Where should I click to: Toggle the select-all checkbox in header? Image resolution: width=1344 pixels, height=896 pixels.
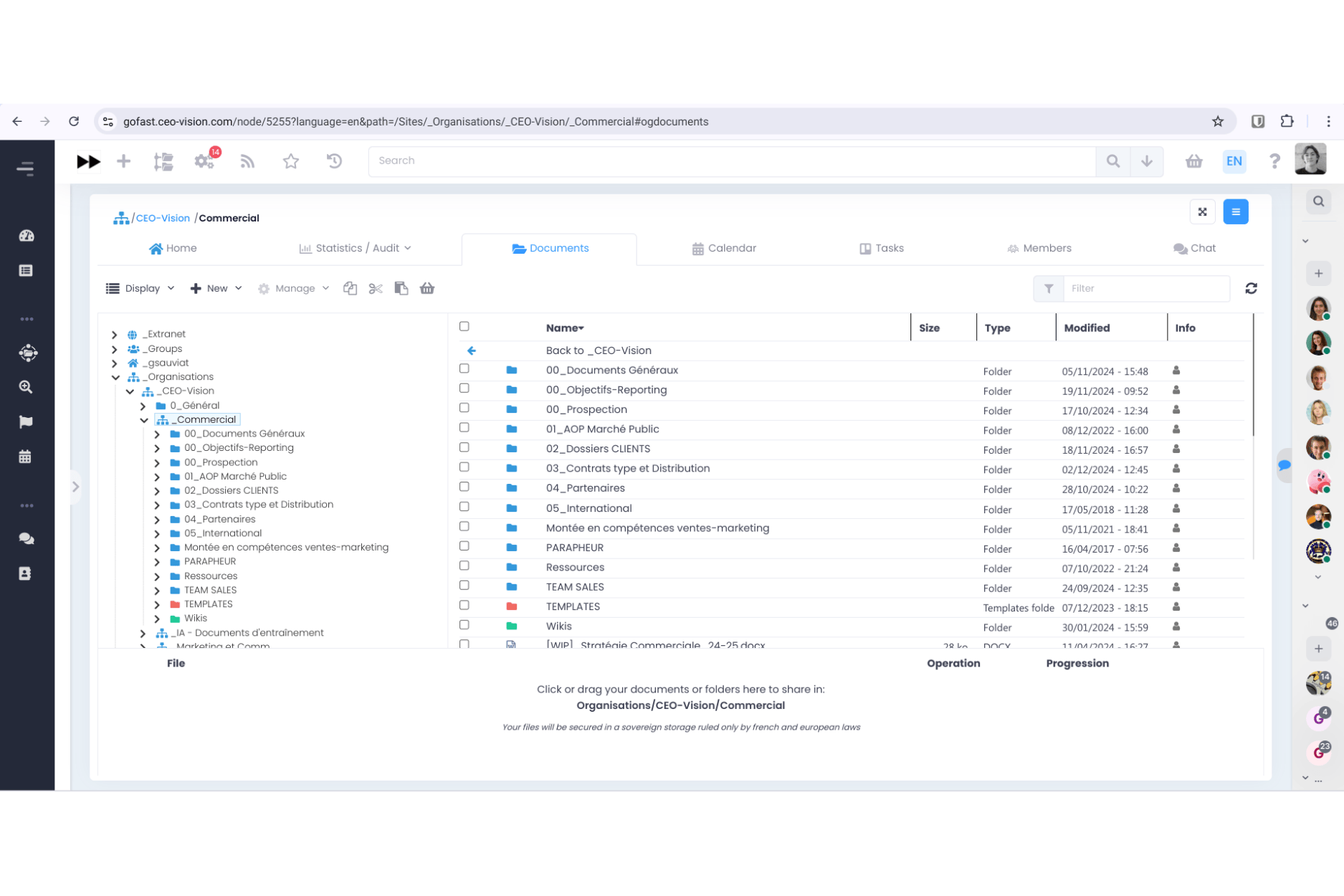pyautogui.click(x=464, y=327)
